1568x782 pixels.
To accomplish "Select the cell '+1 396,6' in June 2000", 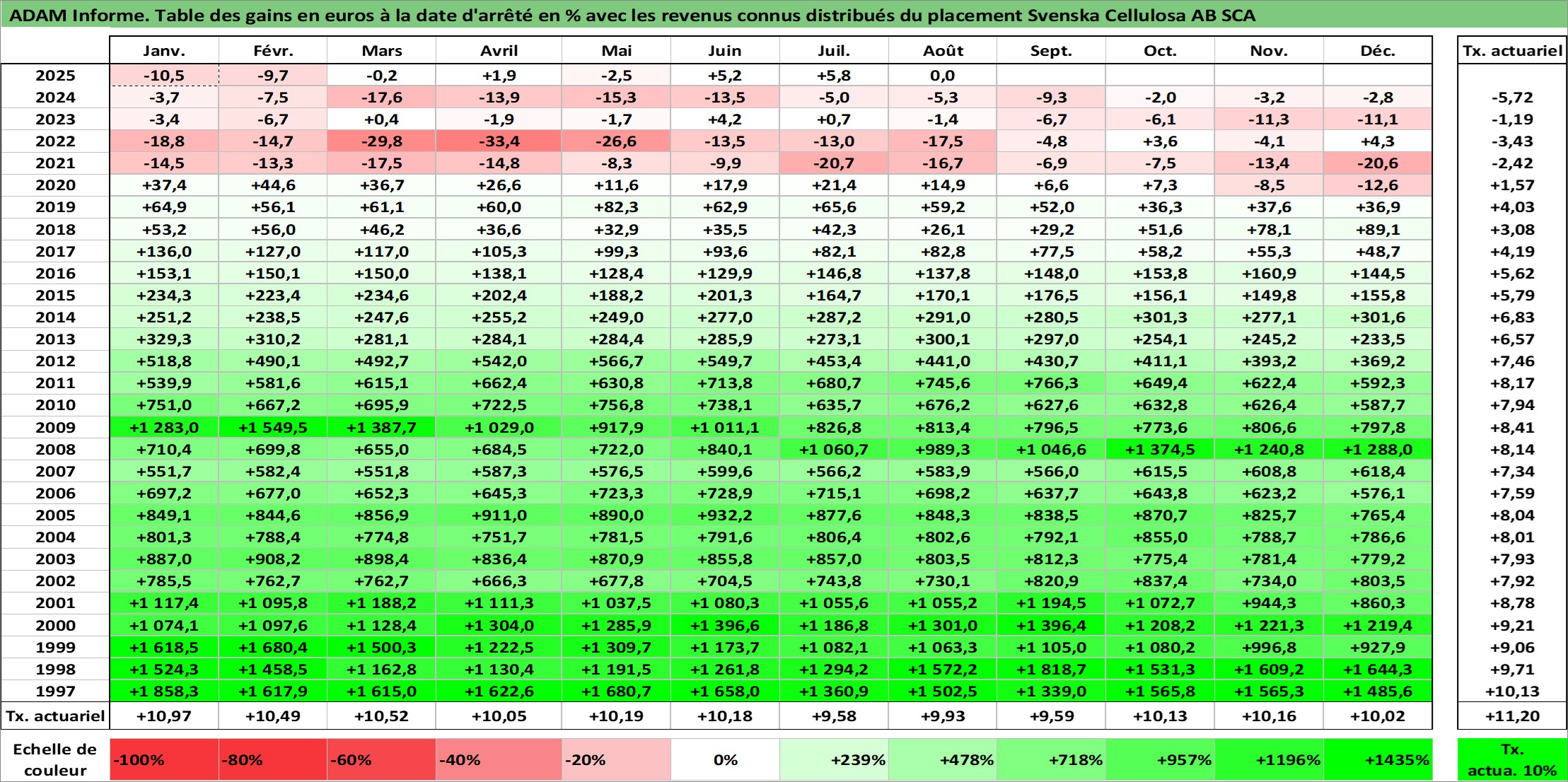I will [x=725, y=625].
